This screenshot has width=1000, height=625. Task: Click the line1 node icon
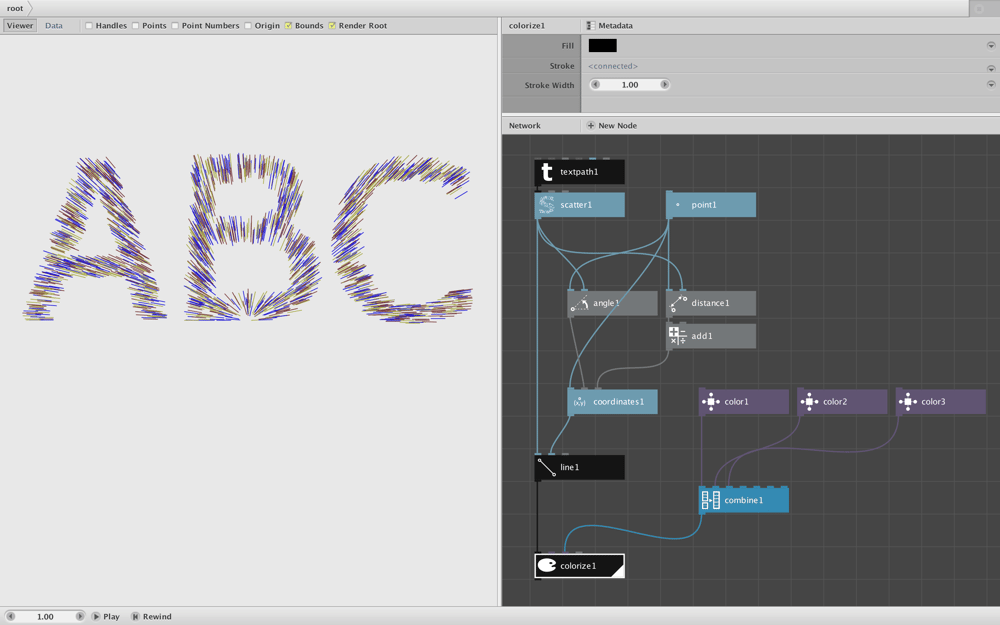coord(547,467)
